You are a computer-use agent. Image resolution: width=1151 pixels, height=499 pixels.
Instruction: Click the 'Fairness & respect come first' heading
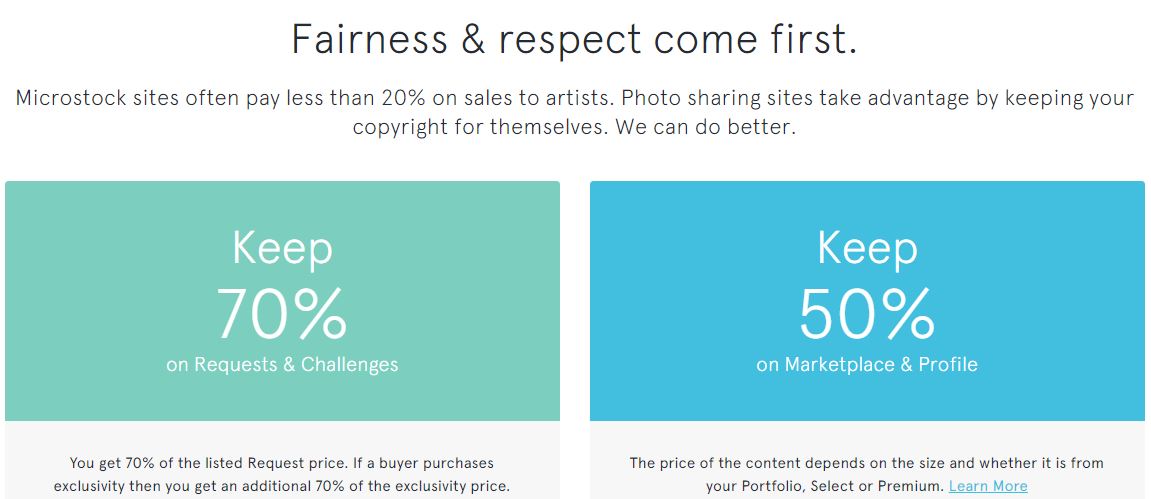click(x=574, y=39)
